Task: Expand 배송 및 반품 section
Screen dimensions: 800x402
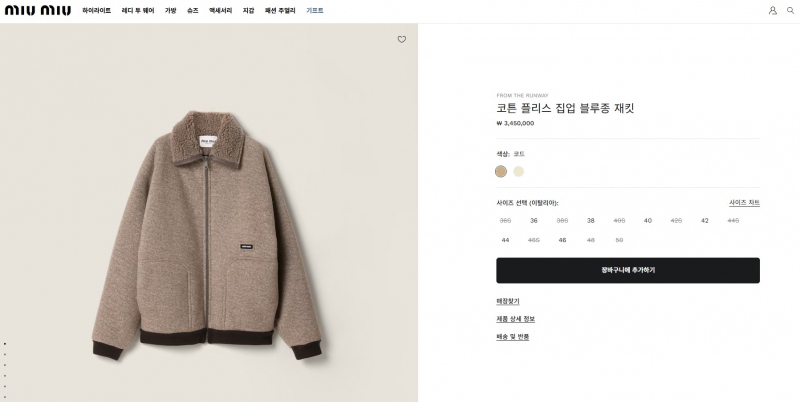Action: [513, 337]
